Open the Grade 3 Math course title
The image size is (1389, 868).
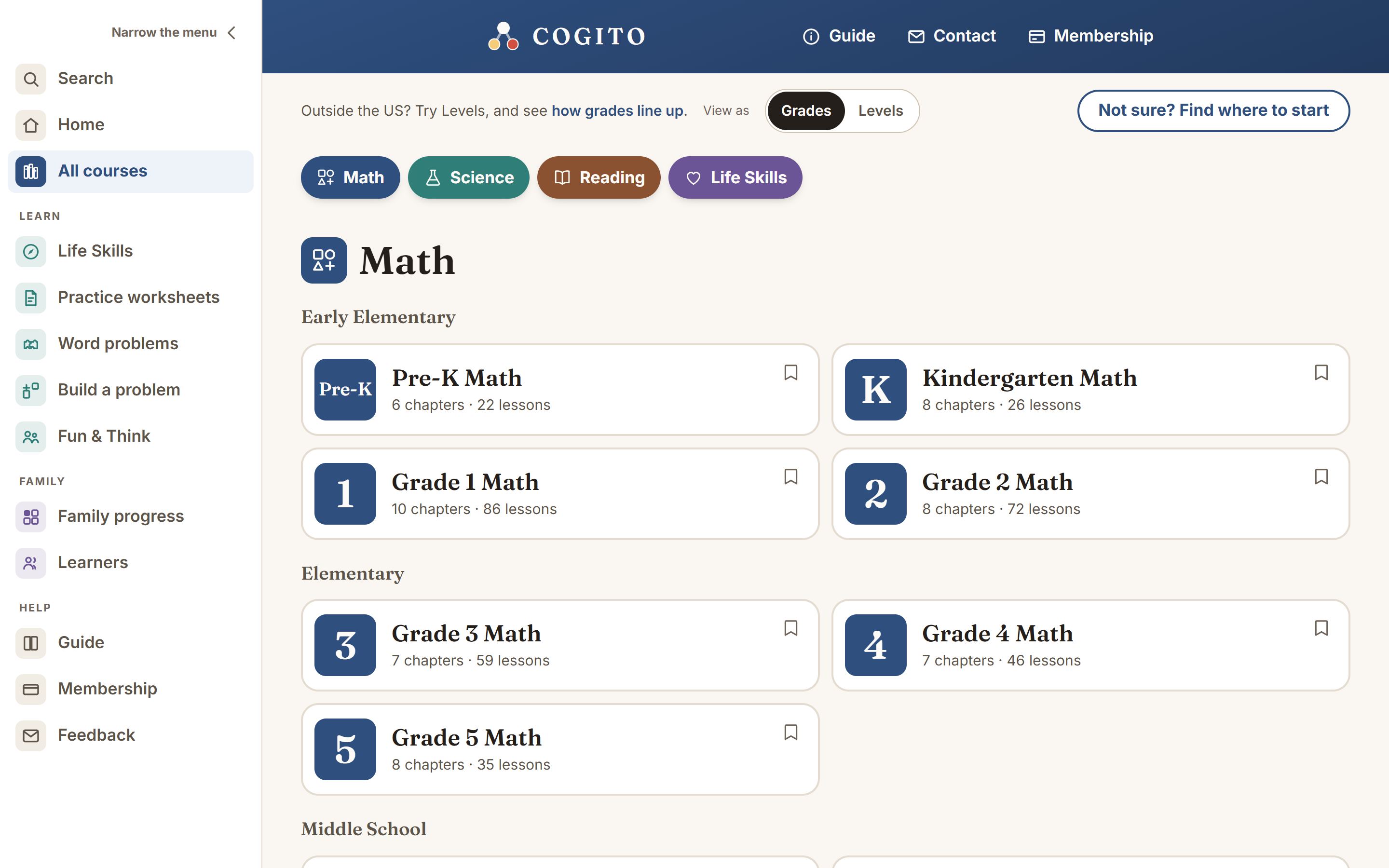pos(466,634)
